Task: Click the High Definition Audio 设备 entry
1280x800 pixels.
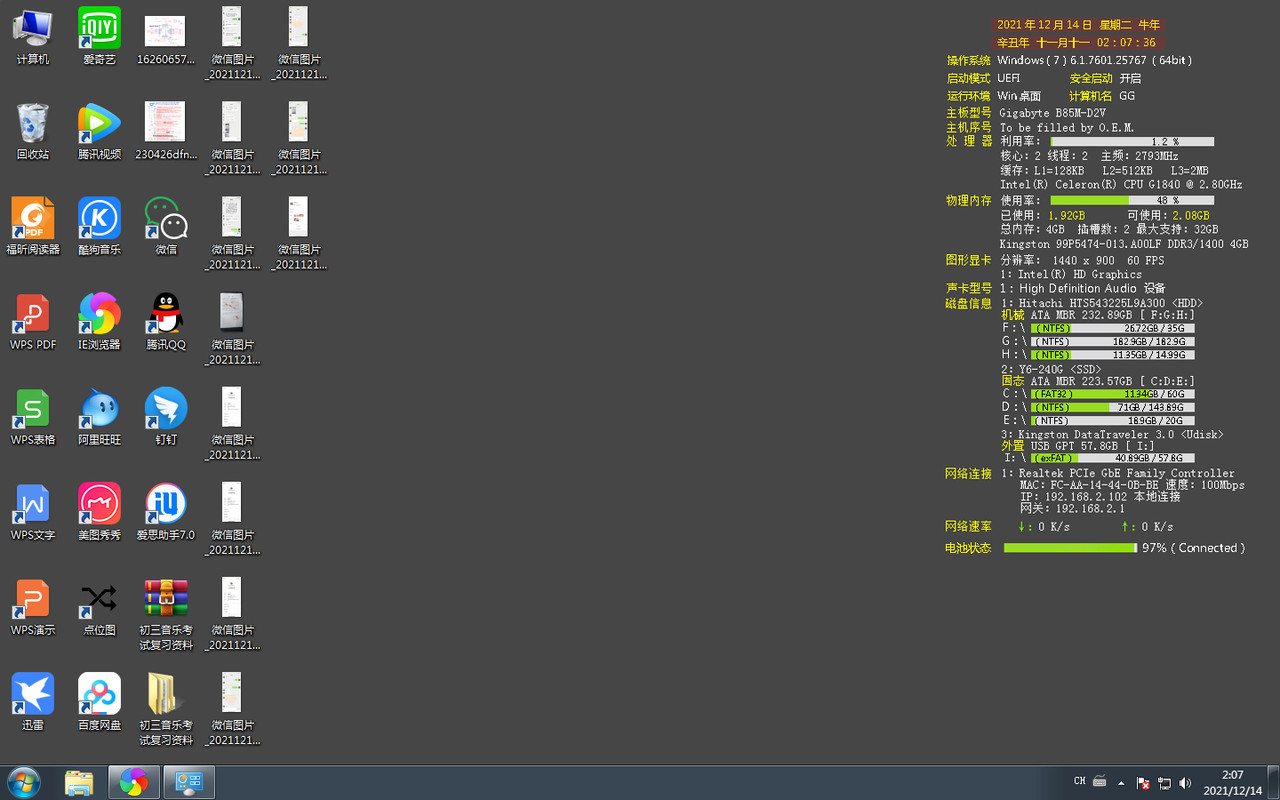Action: (x=1082, y=288)
